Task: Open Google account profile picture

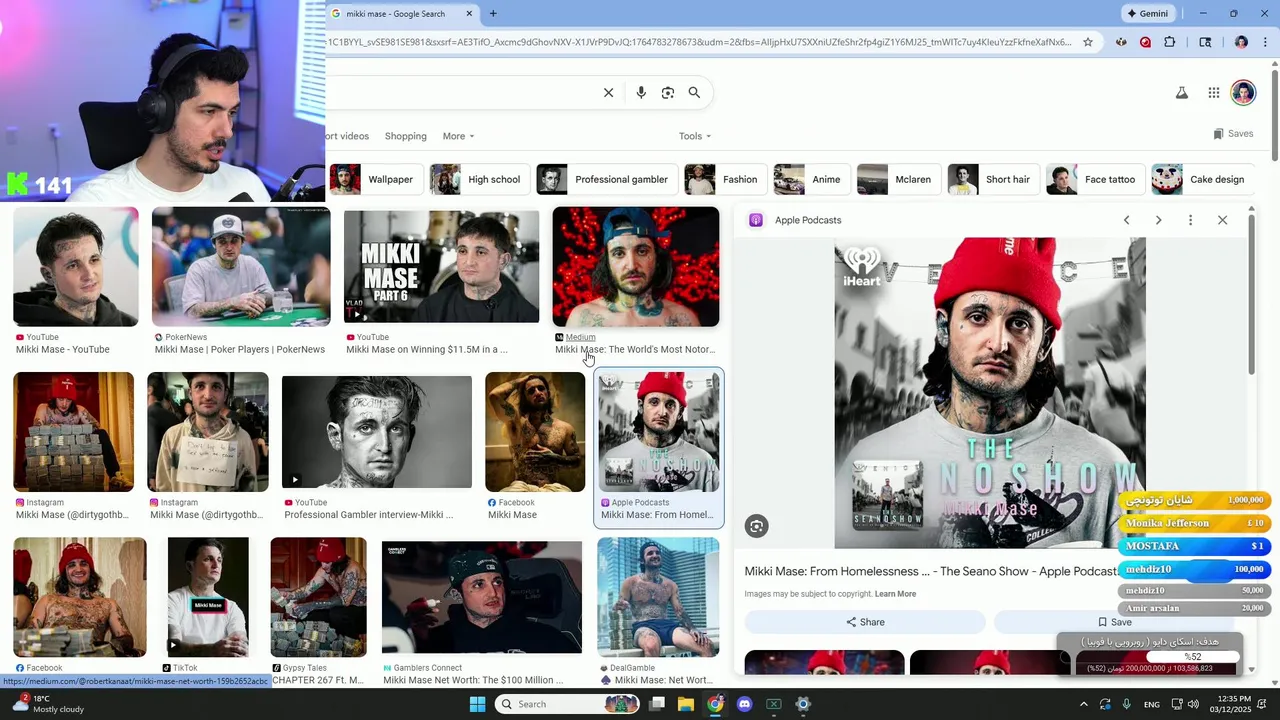Action: [1243, 93]
